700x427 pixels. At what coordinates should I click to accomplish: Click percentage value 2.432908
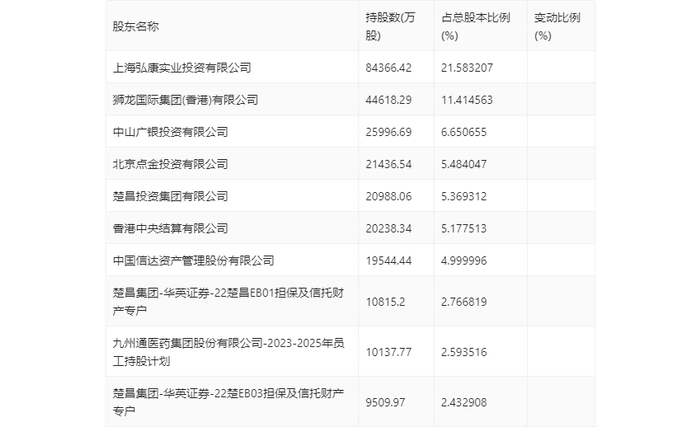(x=464, y=402)
